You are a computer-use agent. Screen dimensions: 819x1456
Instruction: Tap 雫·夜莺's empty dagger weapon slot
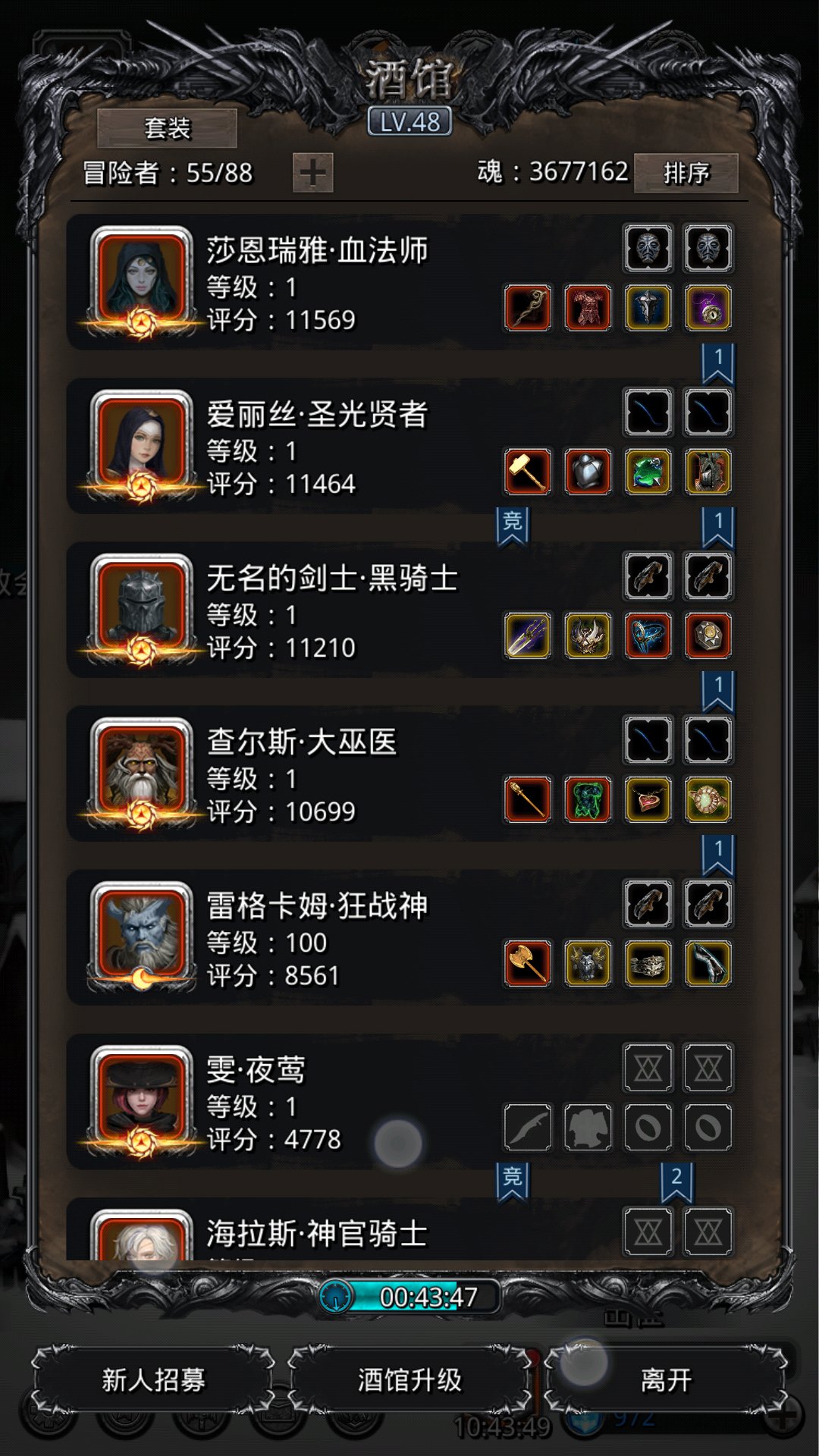click(x=528, y=1127)
